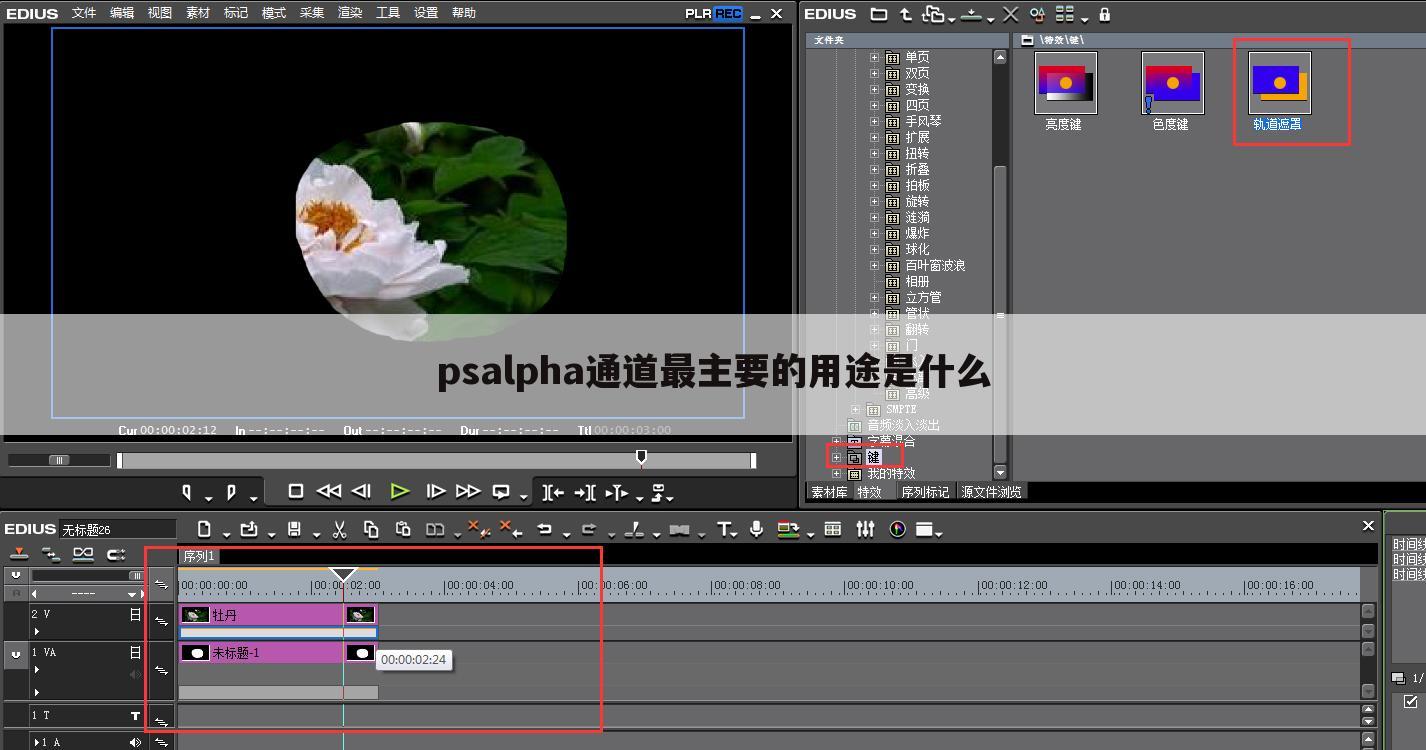1426x750 pixels.
Task: Toggle sync-lock on track 2 V
Action: [x=161, y=621]
